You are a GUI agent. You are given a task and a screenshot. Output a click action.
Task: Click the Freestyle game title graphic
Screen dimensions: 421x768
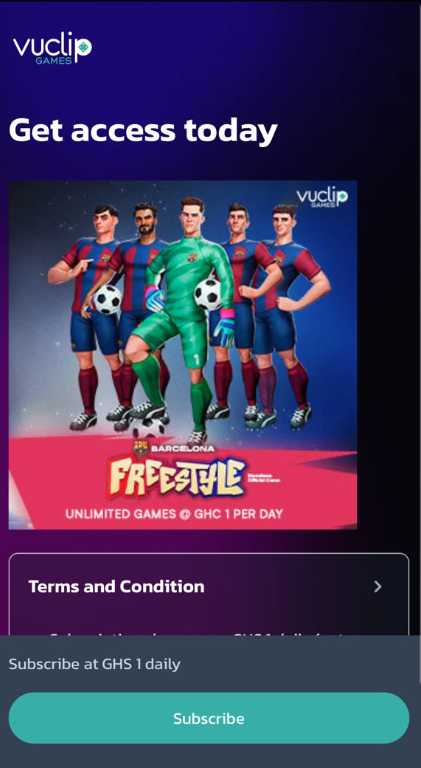(176, 478)
